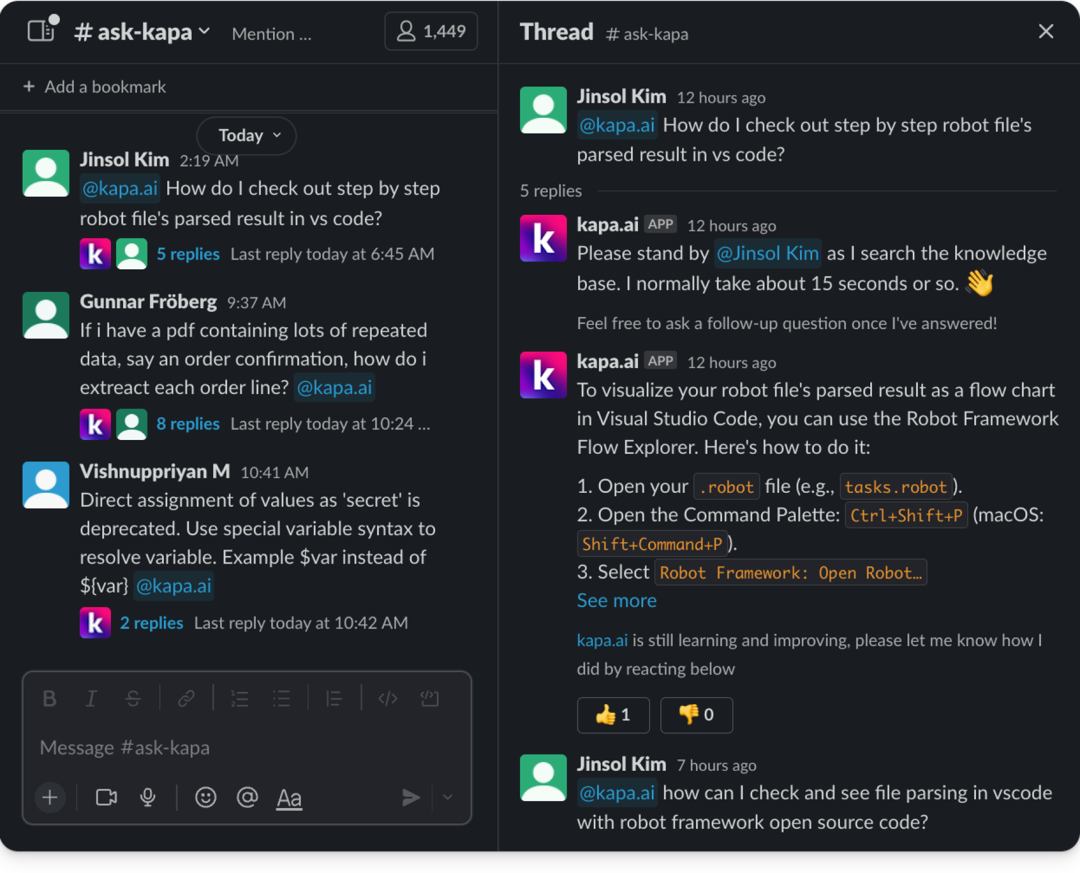
Task: Open the ask-kapa channel name dropdown
Action: tap(143, 32)
